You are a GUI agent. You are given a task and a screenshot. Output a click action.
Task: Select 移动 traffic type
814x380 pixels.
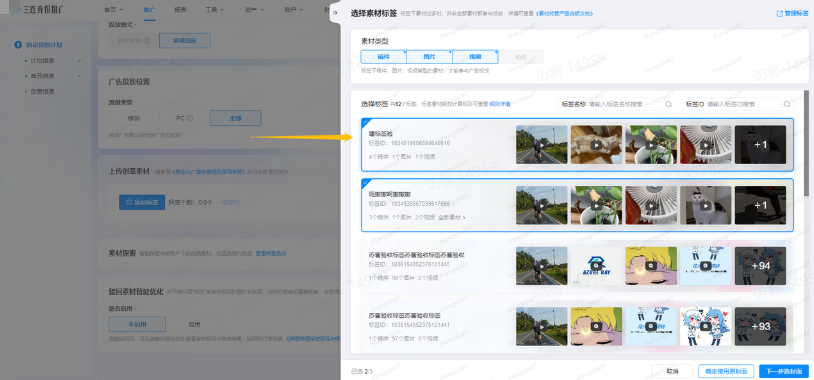pos(134,118)
